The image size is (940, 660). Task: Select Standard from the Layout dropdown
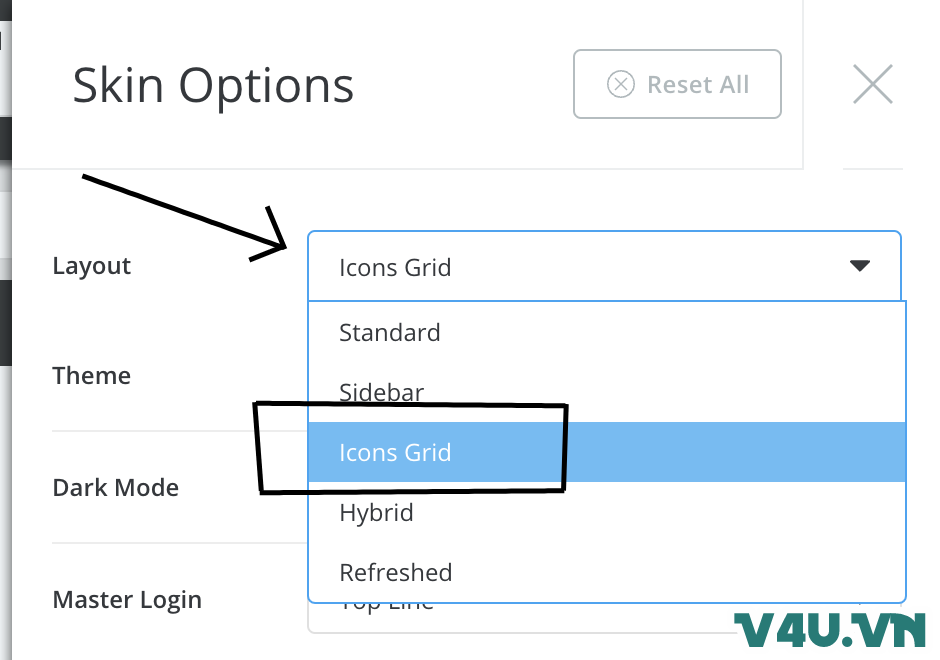(x=390, y=332)
